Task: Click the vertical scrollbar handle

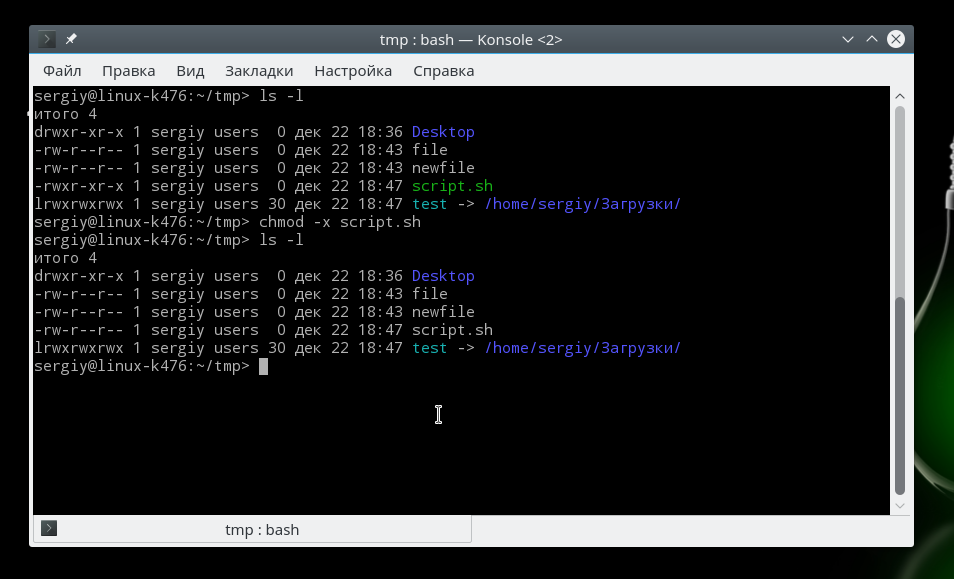Action: (900, 396)
